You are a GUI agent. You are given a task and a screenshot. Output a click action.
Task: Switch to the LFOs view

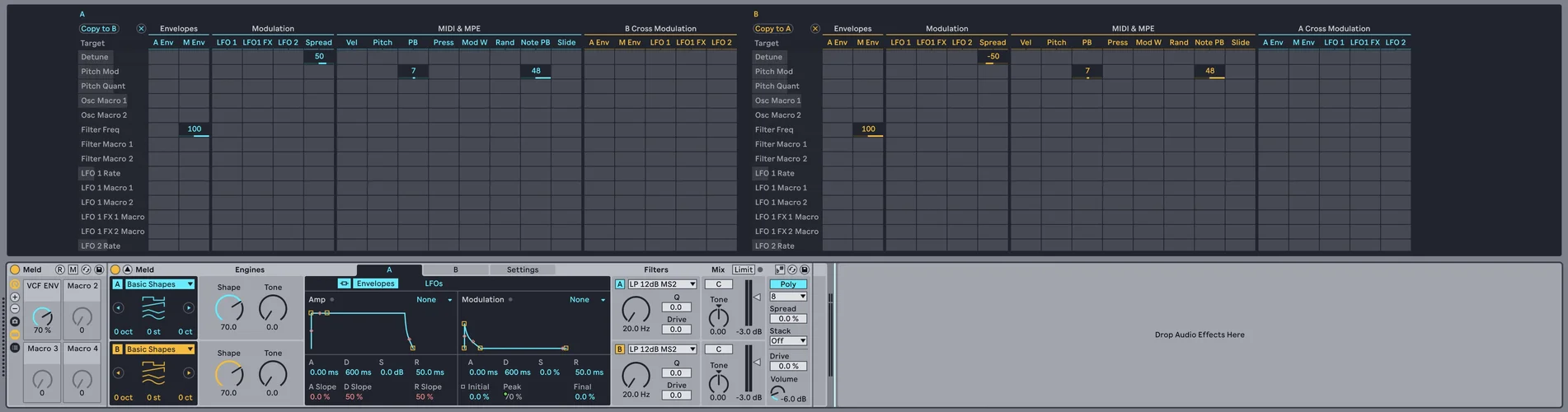click(434, 283)
